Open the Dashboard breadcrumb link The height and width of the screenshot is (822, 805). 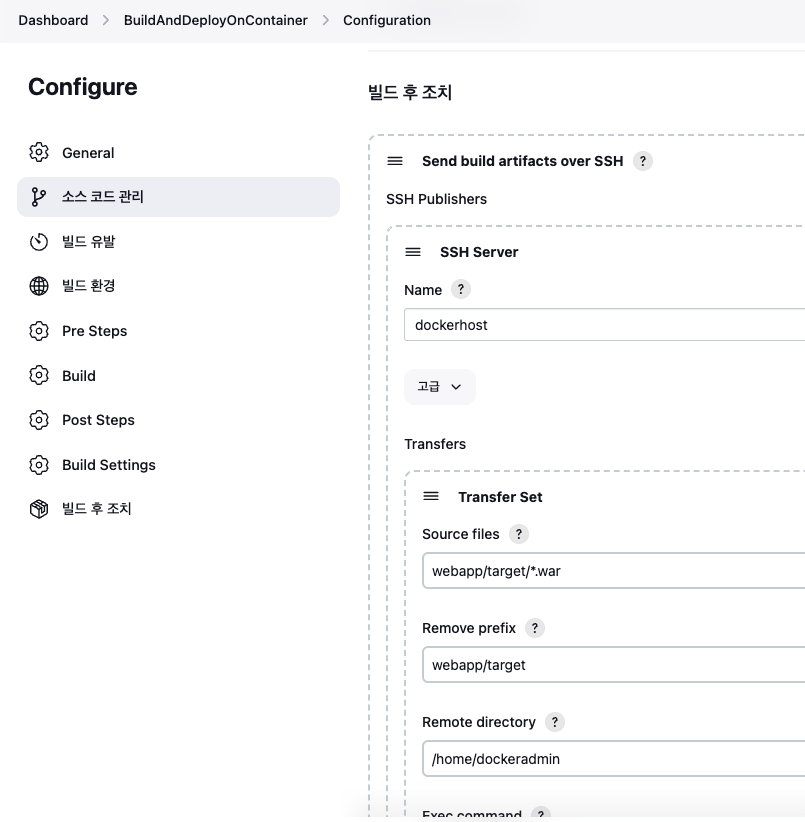point(53,20)
